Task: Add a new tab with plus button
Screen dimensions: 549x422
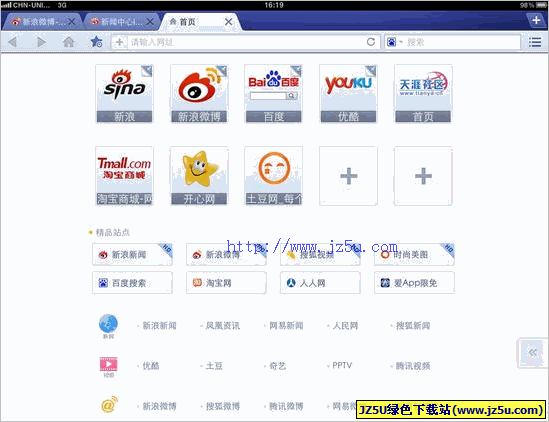Action: [x=536, y=20]
